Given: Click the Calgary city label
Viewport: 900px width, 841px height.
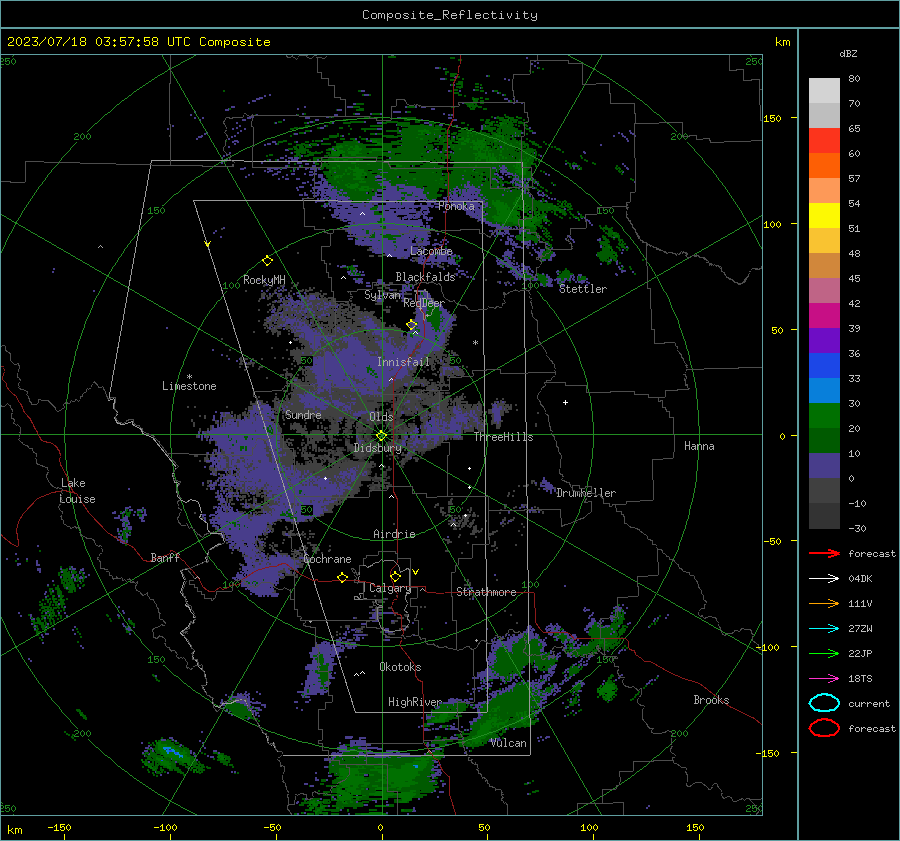Looking at the screenshot, I should point(390,588).
